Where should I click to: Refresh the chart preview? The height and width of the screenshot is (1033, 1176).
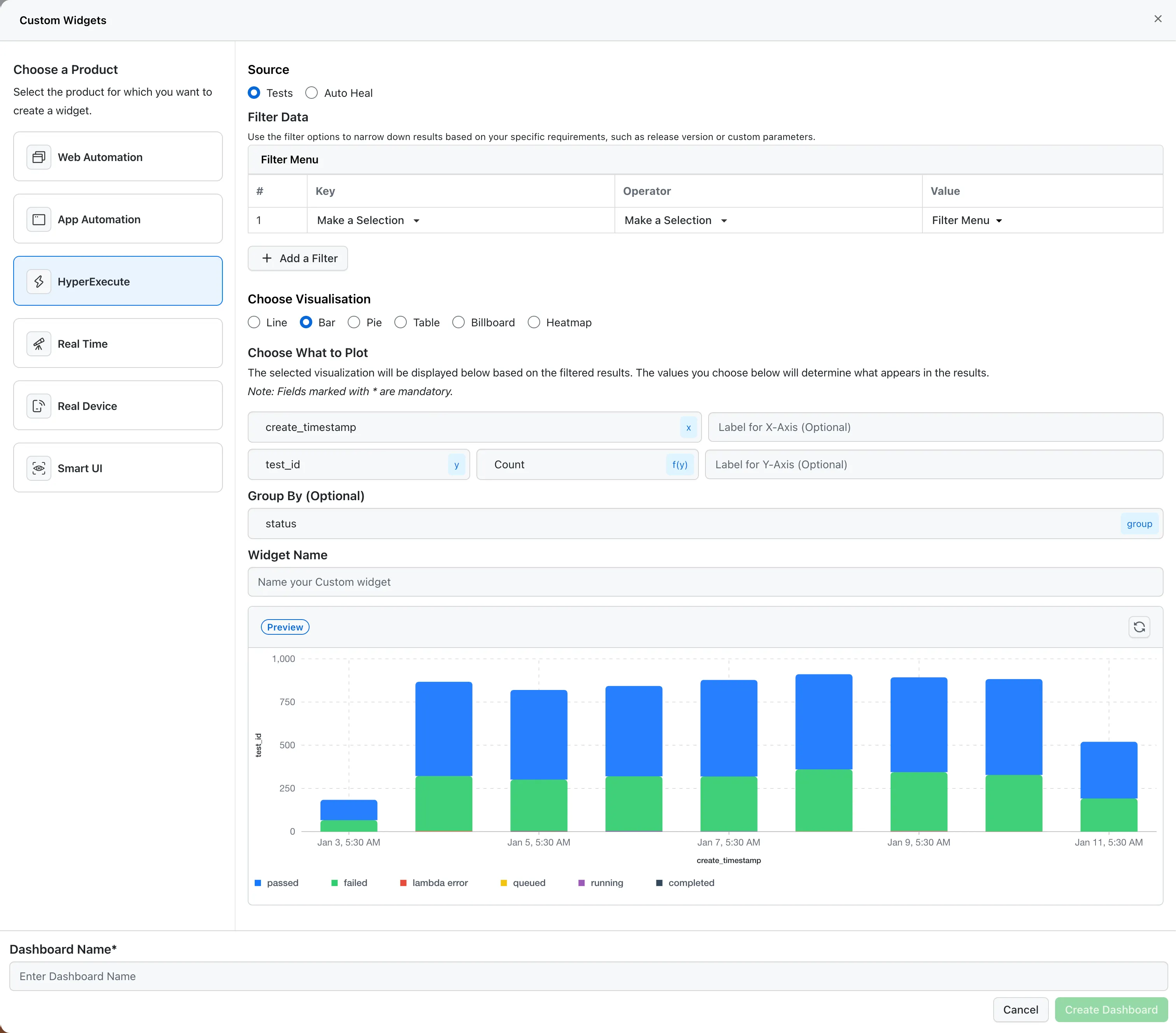[1139, 627]
